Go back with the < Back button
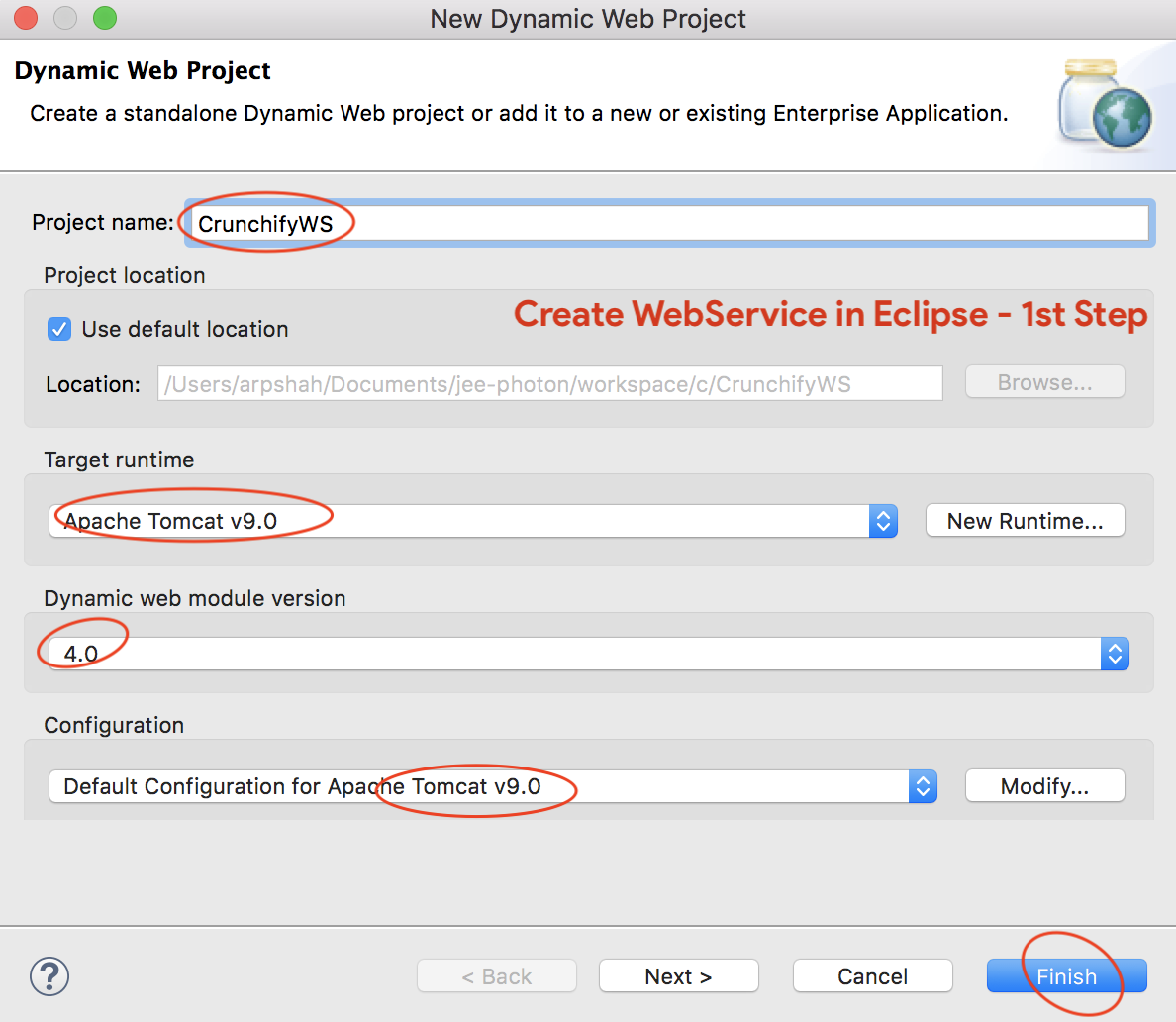 pyautogui.click(x=497, y=976)
